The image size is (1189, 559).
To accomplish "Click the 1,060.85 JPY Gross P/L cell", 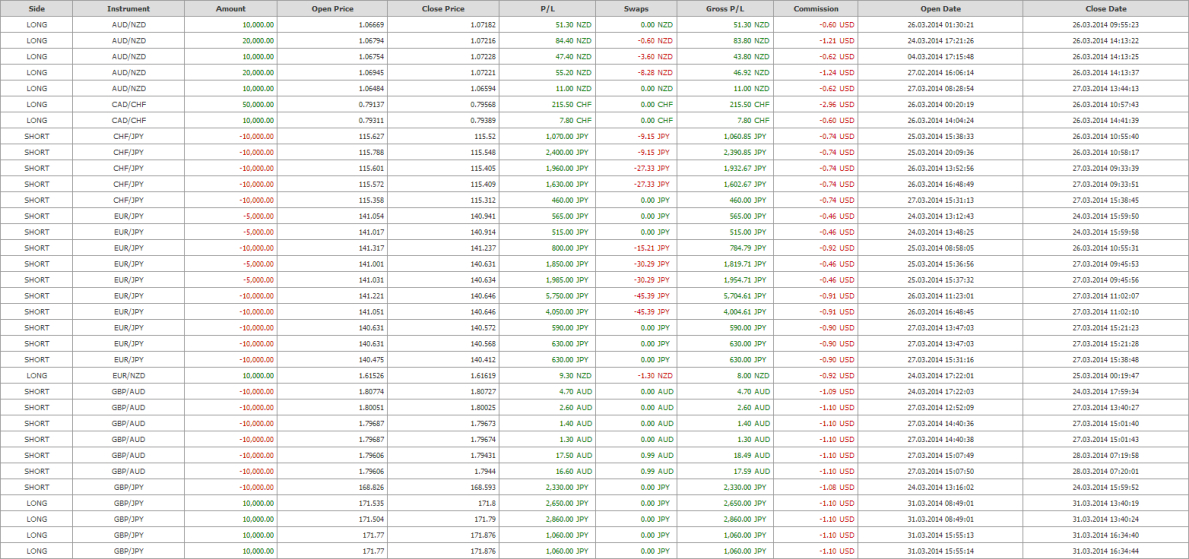I will [x=726, y=137].
